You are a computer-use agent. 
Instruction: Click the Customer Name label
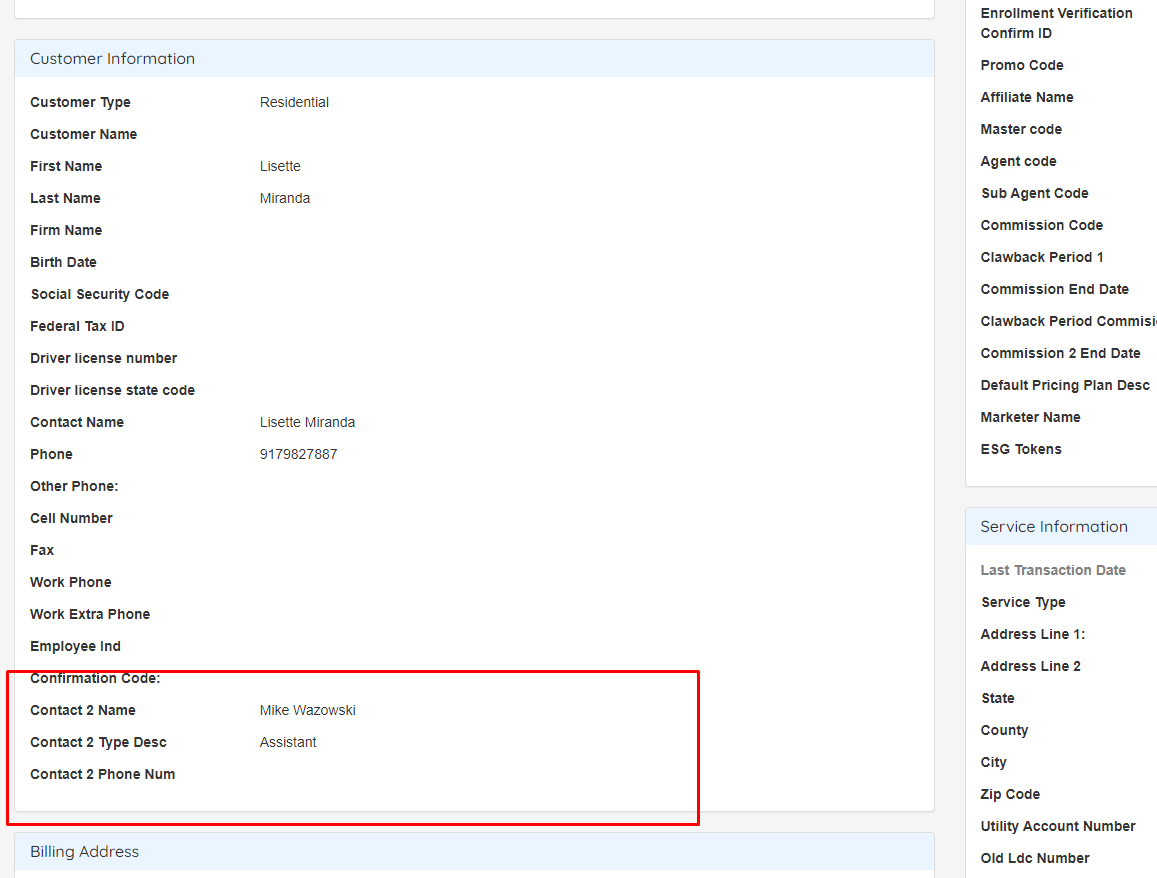coord(83,134)
